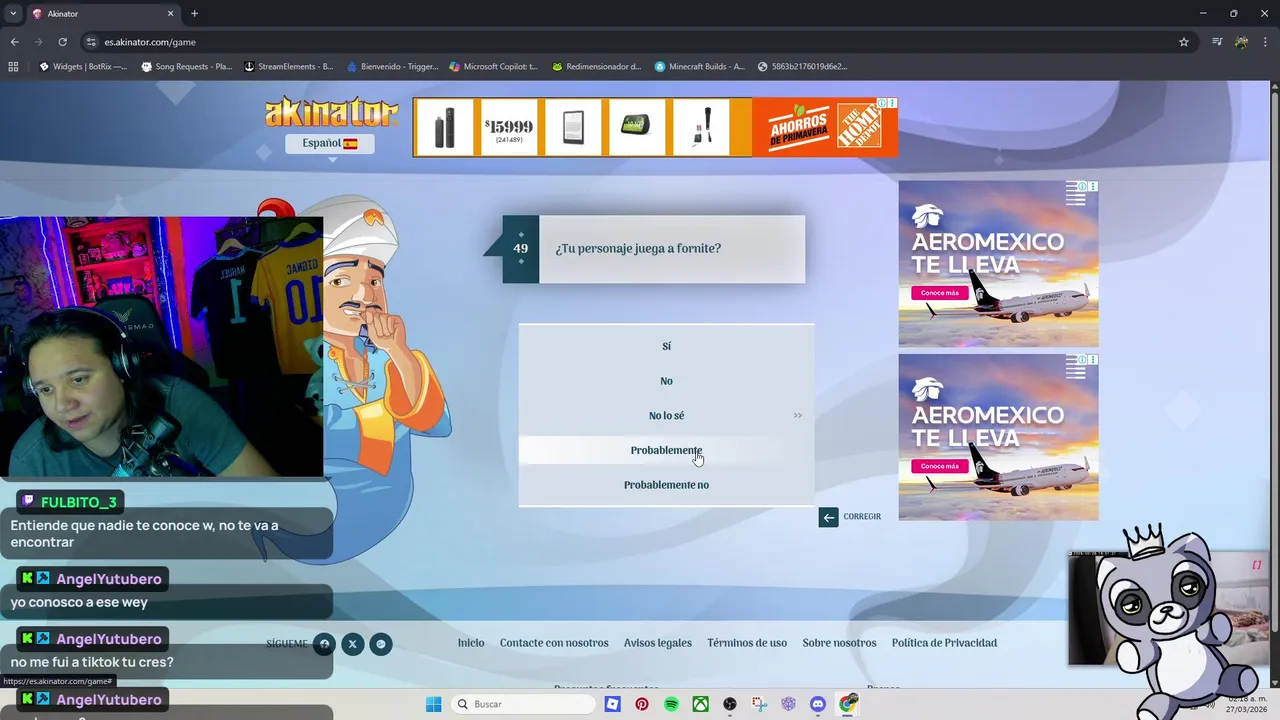The image size is (1280, 720).
Task: Open 'Términos de uso' link
Action: tap(747, 643)
